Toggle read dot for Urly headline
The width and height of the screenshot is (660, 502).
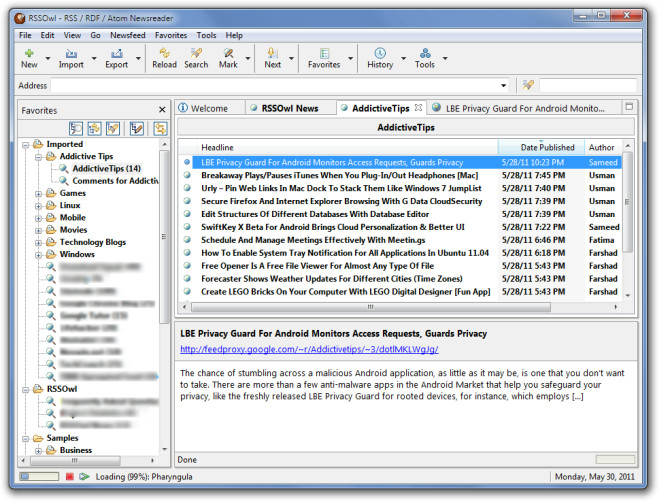click(x=187, y=188)
